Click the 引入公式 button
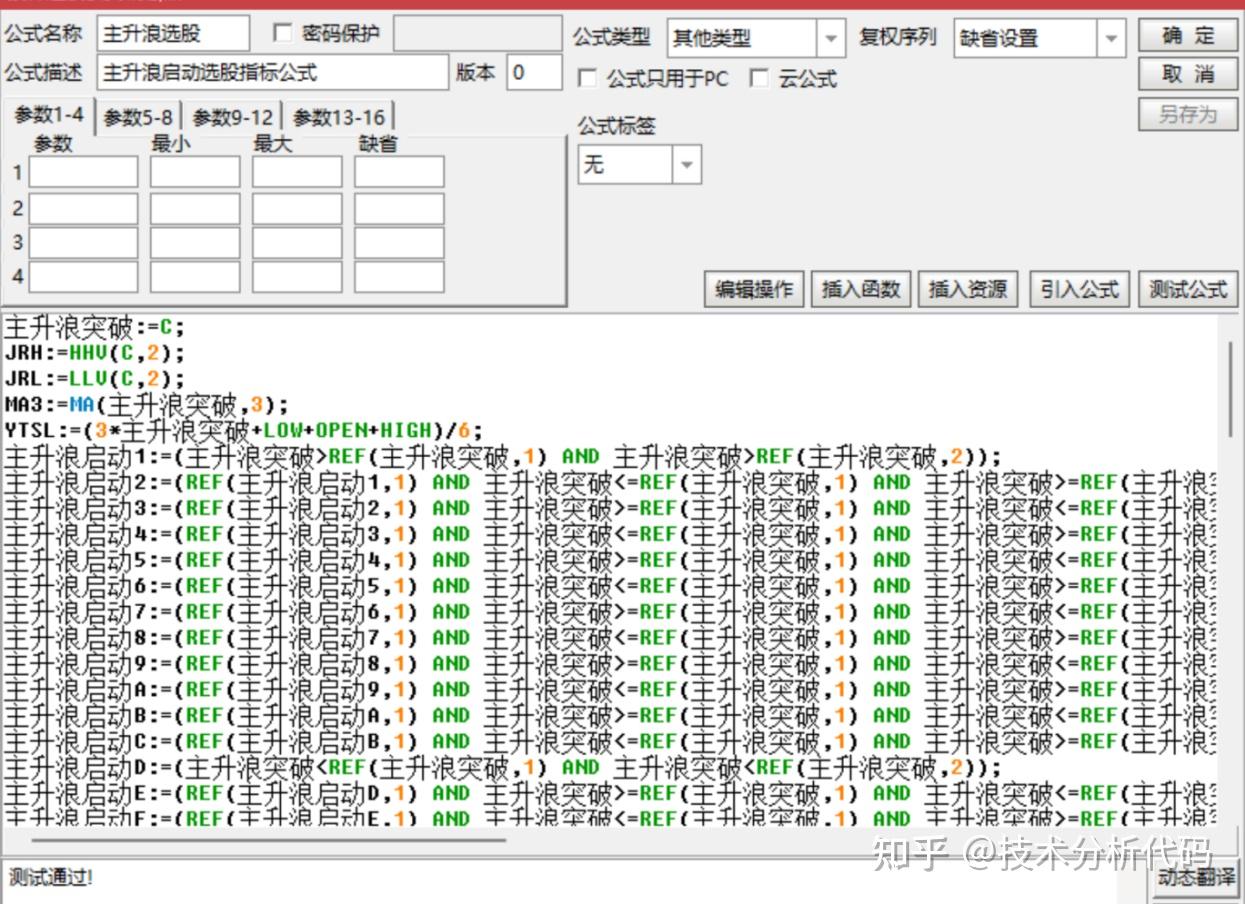This screenshot has height=905, width=1245. 1079,290
